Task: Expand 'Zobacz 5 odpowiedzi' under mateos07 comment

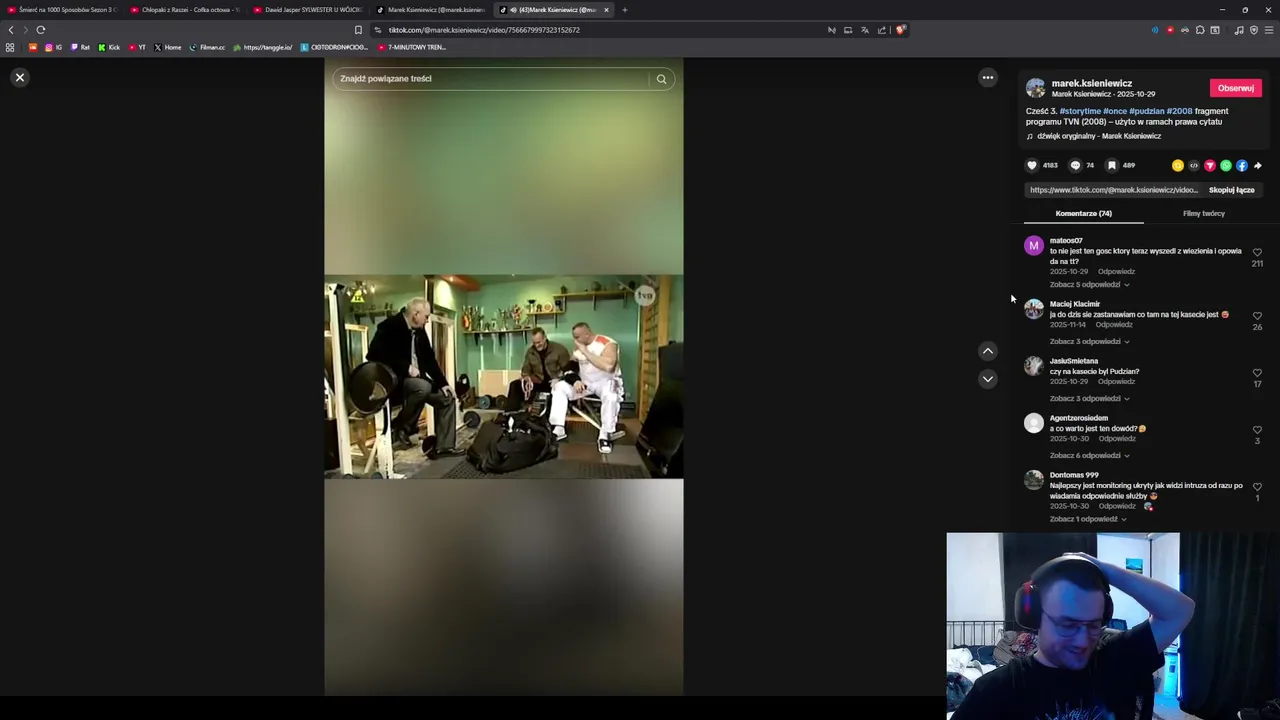Action: tap(1089, 285)
